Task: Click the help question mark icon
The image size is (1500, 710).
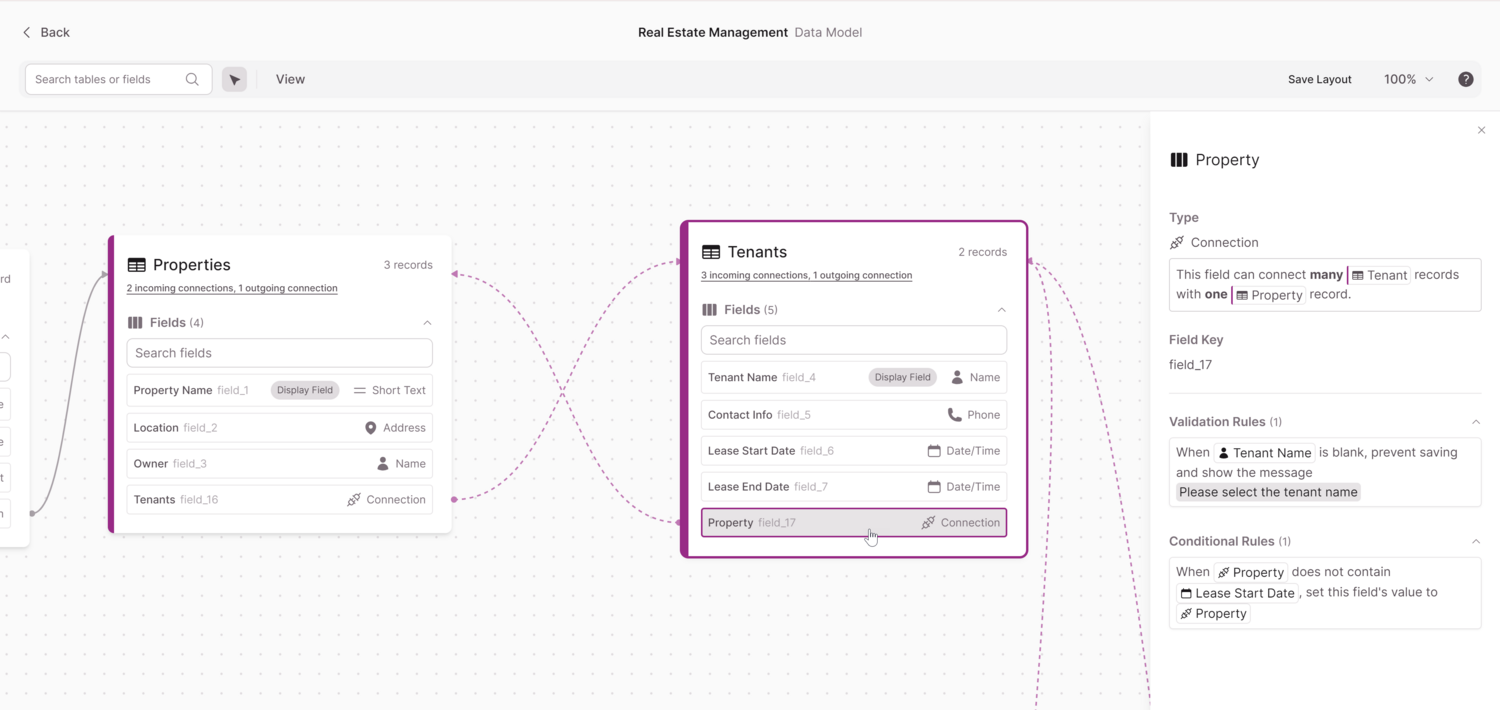Action: (1465, 79)
